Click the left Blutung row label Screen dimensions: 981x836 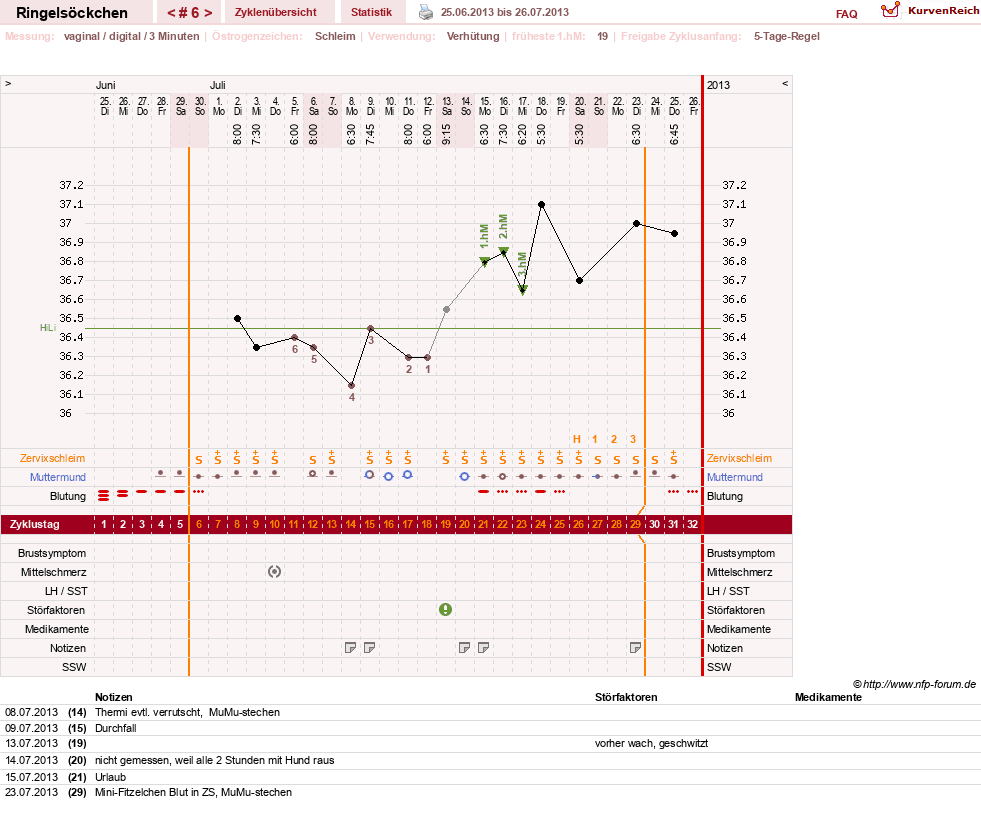point(68,496)
